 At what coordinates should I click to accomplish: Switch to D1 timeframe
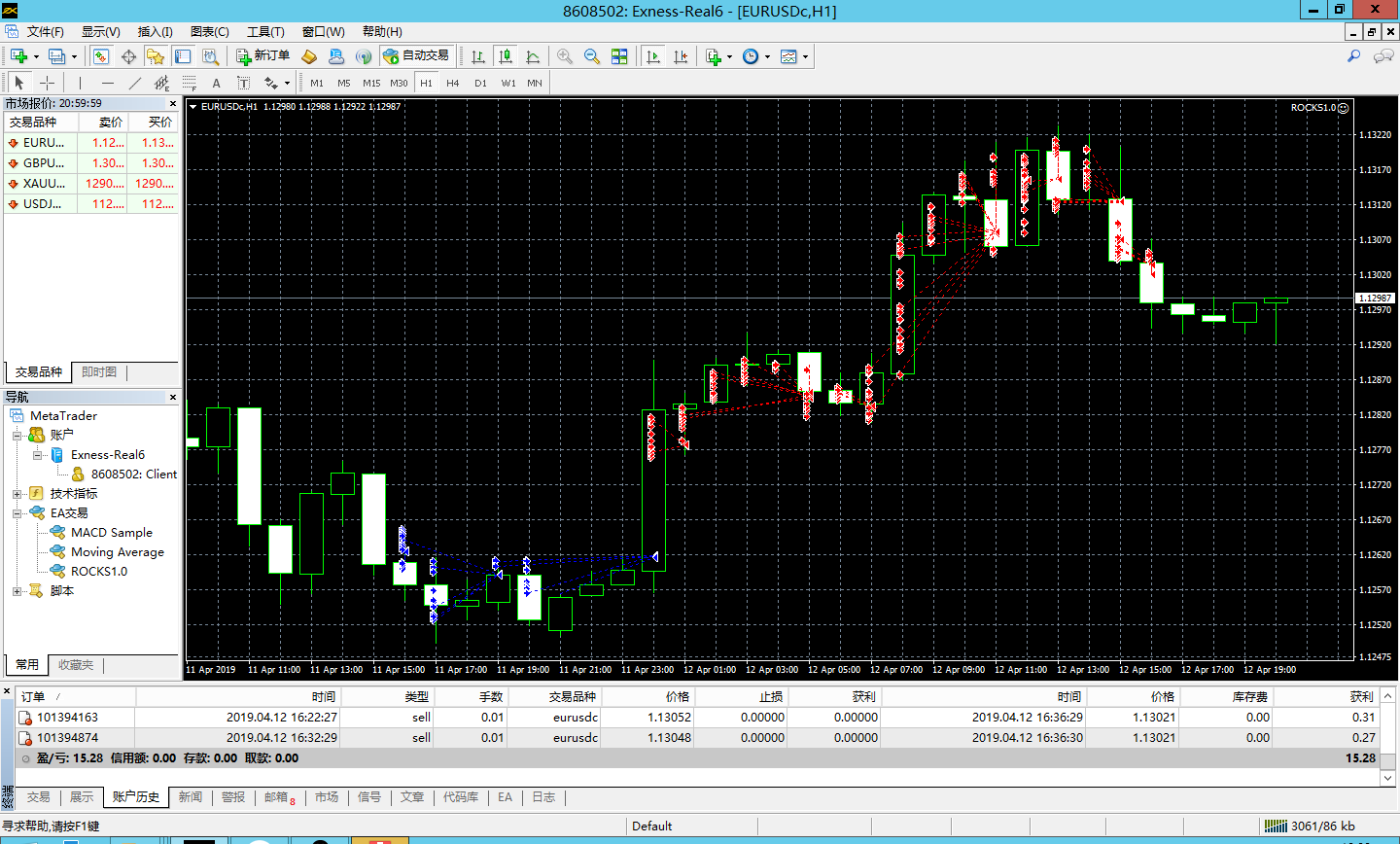(480, 83)
